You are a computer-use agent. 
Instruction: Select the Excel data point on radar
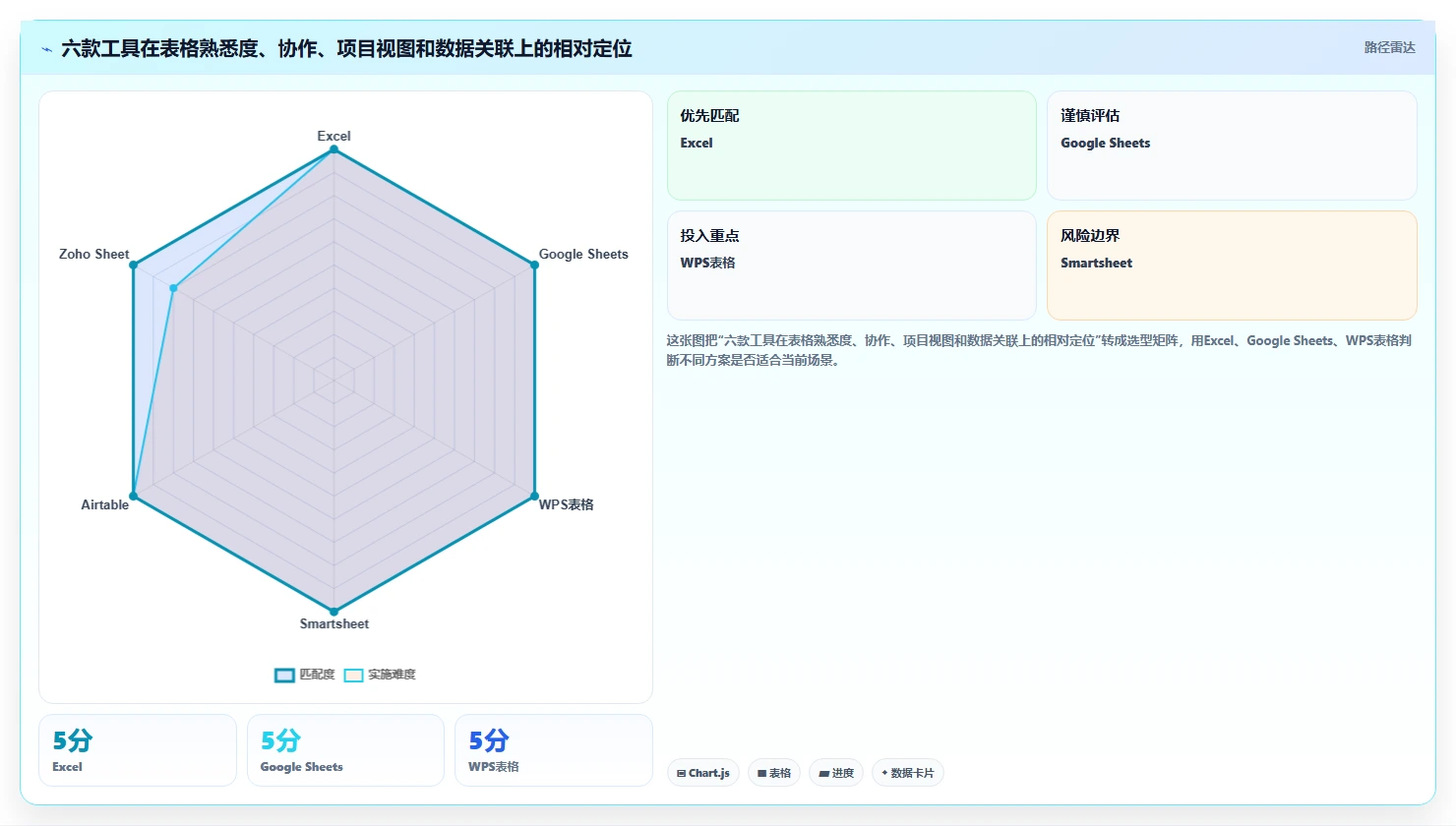tap(334, 149)
